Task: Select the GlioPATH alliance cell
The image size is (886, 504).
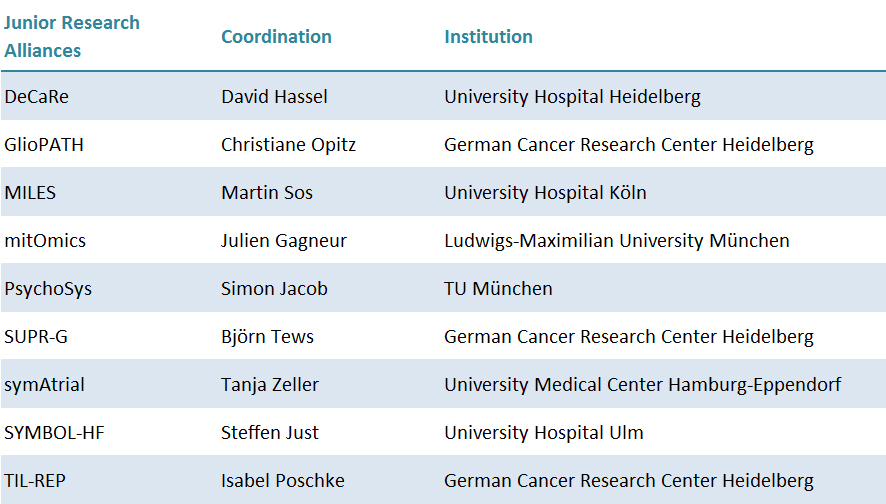Action: click(44, 145)
